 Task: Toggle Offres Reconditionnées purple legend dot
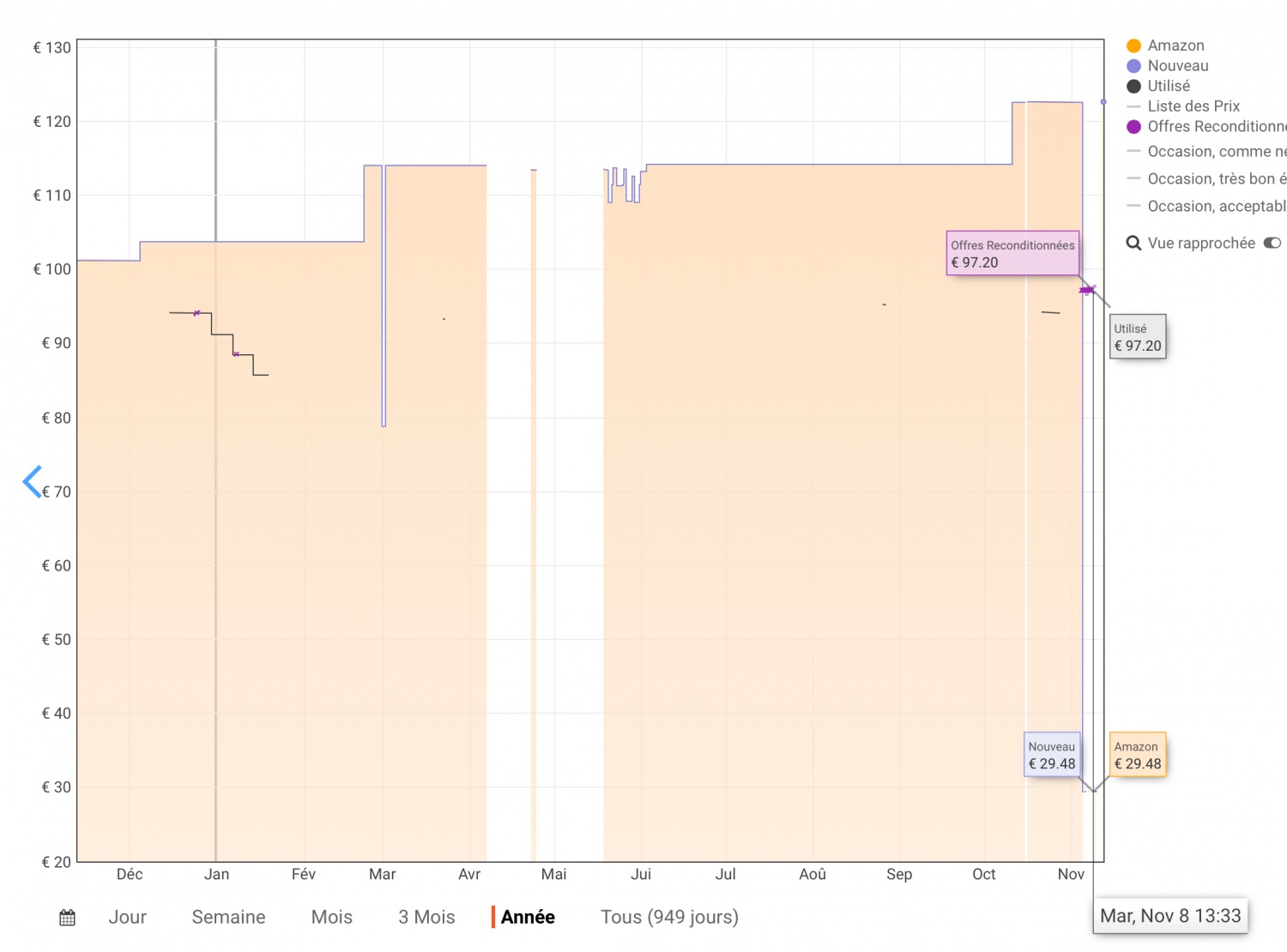tap(1133, 127)
